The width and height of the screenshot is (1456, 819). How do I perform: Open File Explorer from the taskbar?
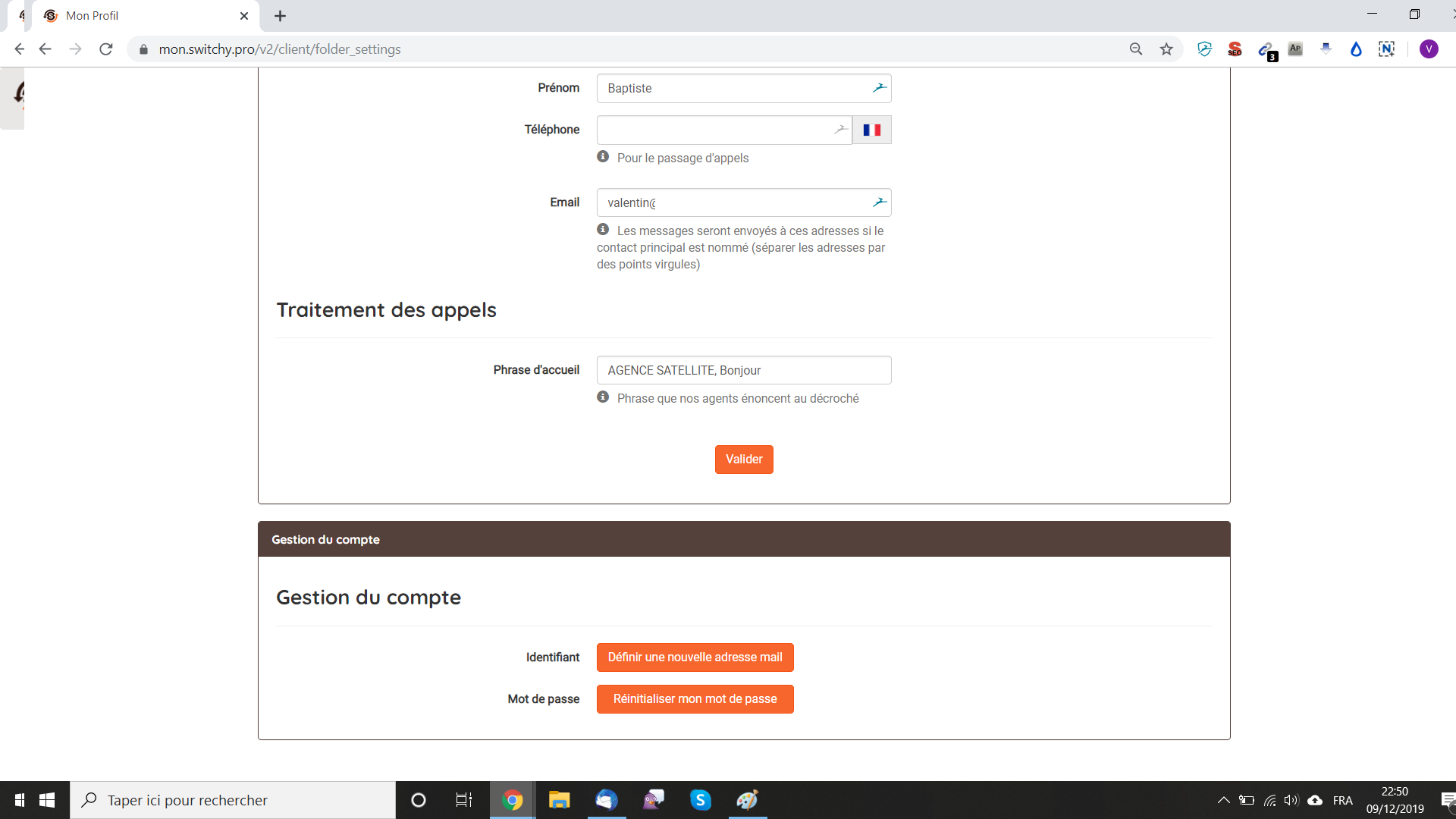coord(559,800)
